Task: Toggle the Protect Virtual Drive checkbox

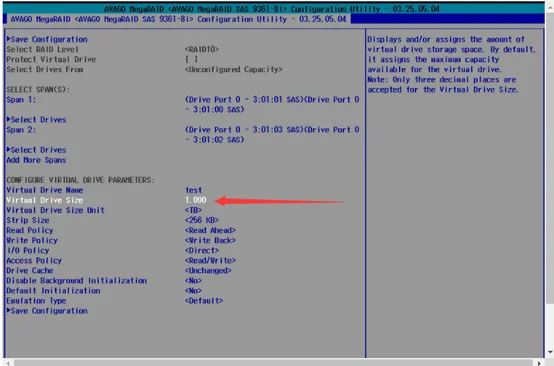Action: tap(191, 59)
